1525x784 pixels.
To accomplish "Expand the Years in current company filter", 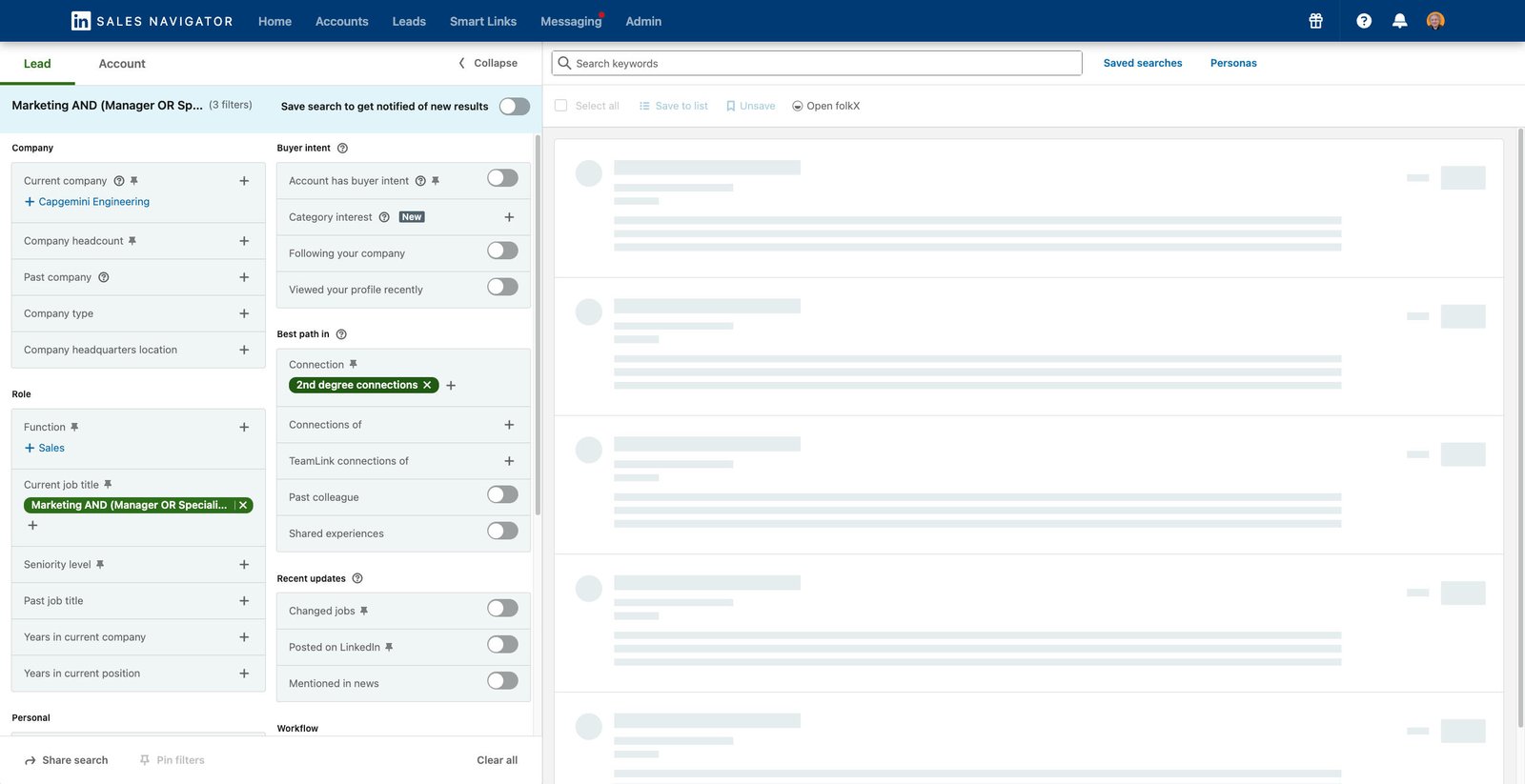I will pyautogui.click(x=244, y=637).
